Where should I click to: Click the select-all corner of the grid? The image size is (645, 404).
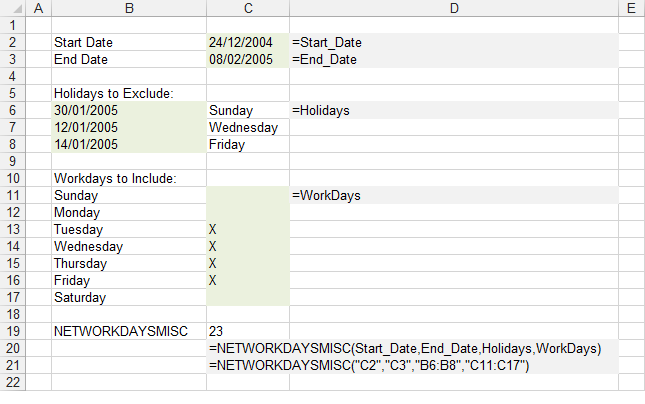click(x=12, y=9)
